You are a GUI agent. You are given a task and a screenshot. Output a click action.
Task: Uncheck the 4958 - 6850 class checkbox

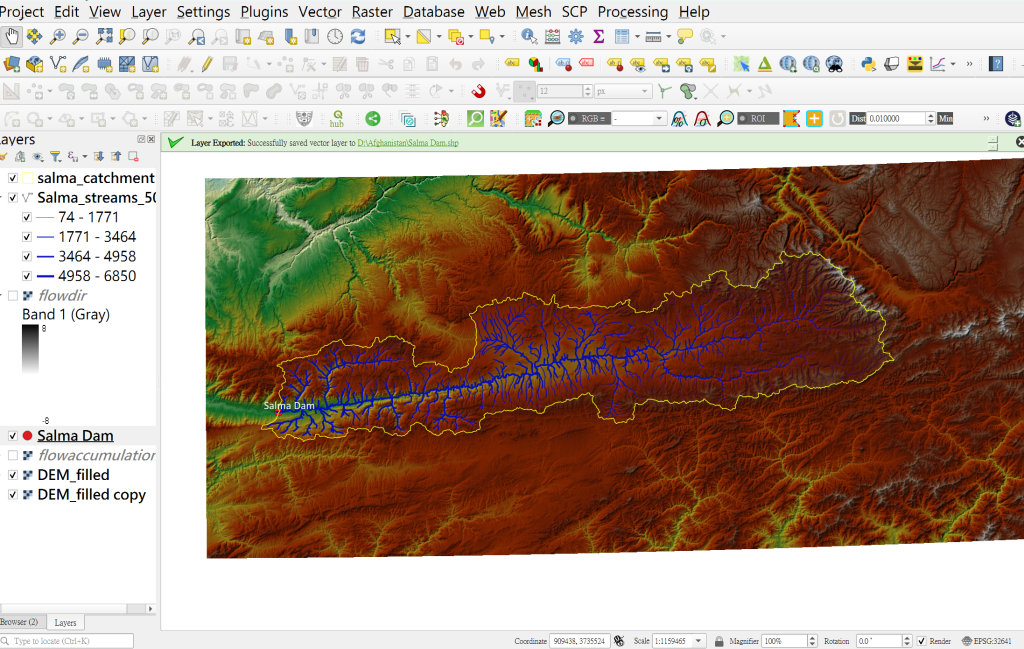tap(27, 276)
